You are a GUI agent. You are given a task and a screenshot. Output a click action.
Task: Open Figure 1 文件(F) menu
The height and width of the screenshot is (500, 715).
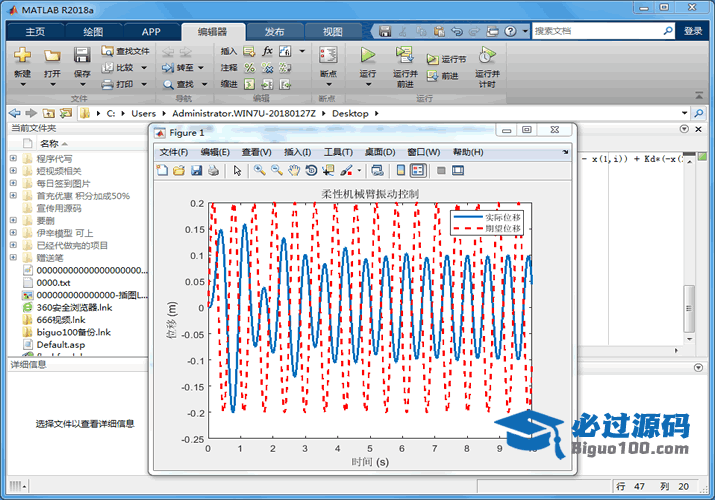[174, 152]
